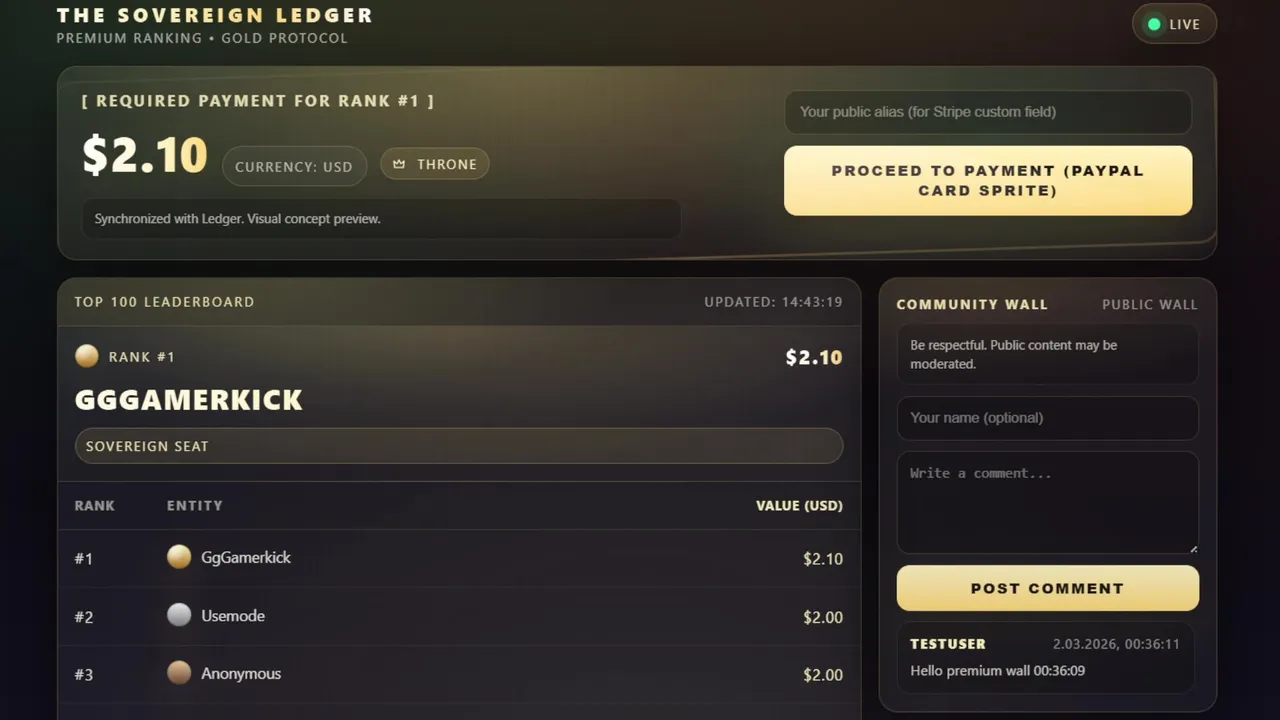1280x720 pixels.
Task: Click the Sovereign Seat bar
Action: (x=458, y=446)
